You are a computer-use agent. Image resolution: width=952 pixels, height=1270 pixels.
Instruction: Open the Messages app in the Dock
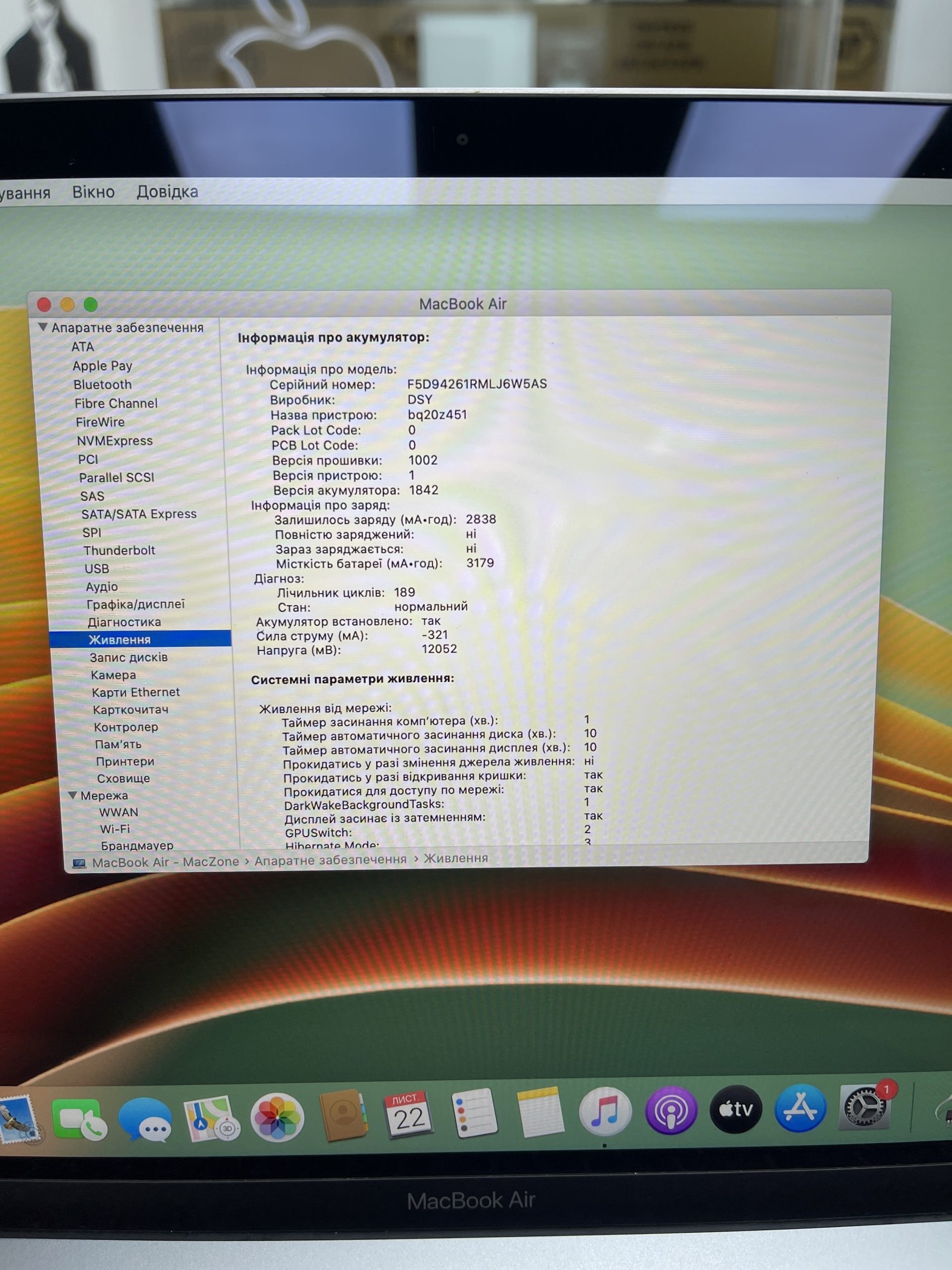click(x=145, y=1119)
